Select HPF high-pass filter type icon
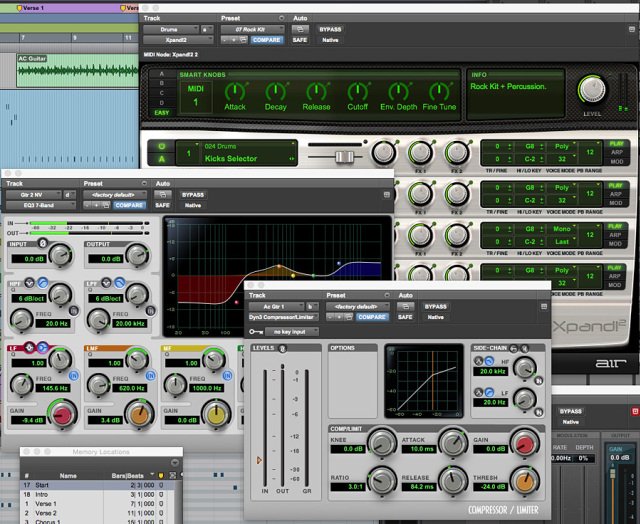Screen dimensions: 640x524 pyautogui.click(x=42, y=282)
